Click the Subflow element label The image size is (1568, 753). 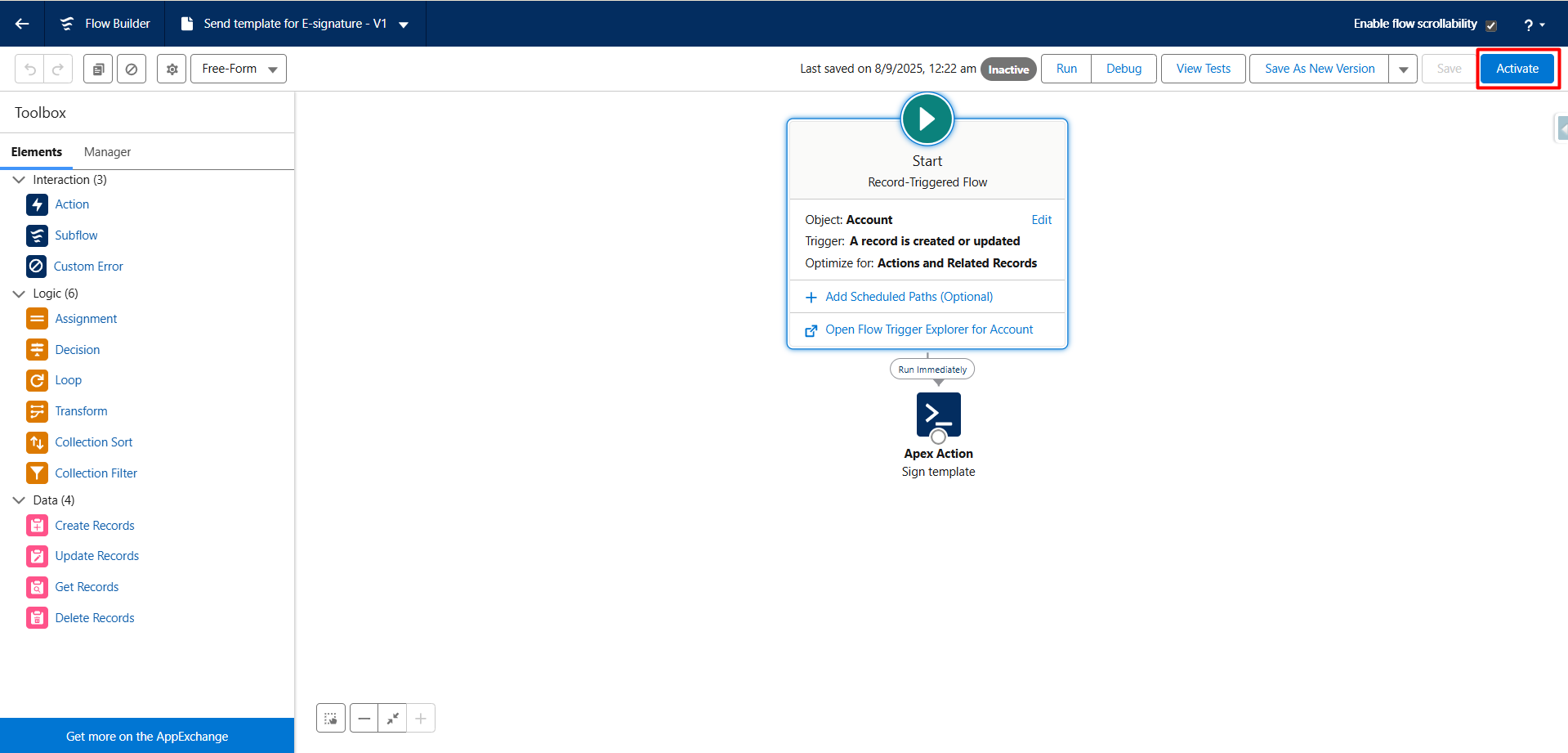point(76,235)
